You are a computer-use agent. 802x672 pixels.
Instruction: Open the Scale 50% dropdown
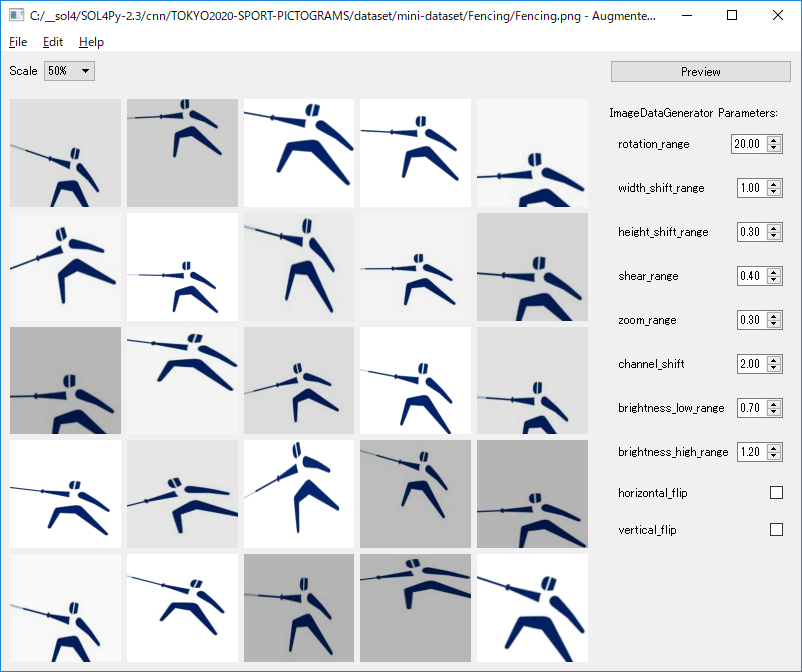tap(69, 71)
